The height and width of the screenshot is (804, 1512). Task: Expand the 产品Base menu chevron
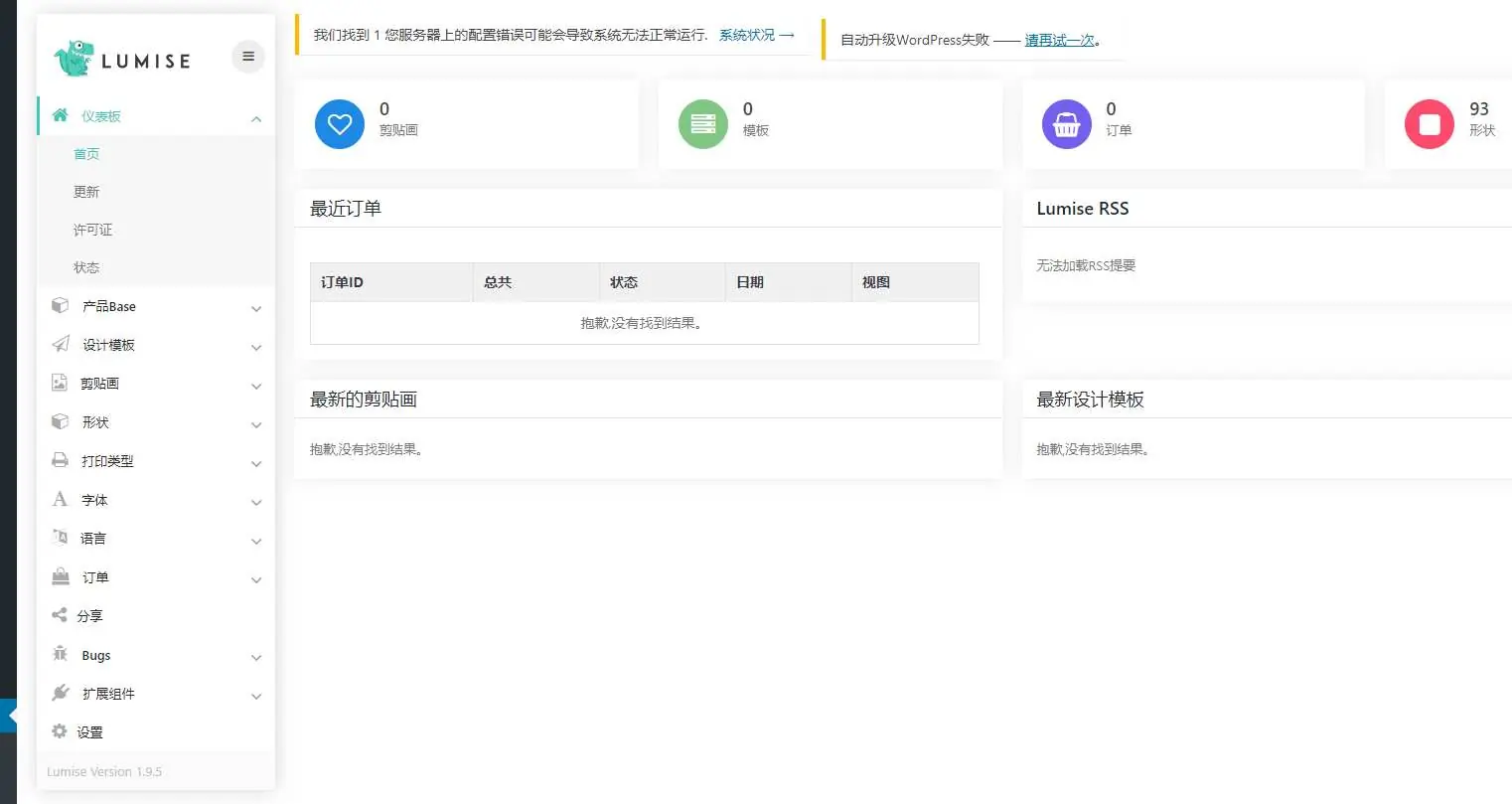(256, 309)
